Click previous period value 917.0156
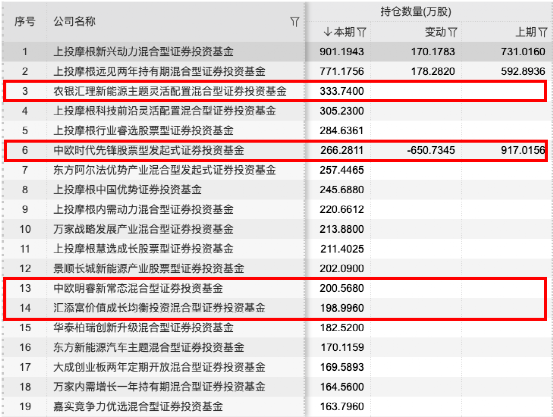 (x=523, y=151)
